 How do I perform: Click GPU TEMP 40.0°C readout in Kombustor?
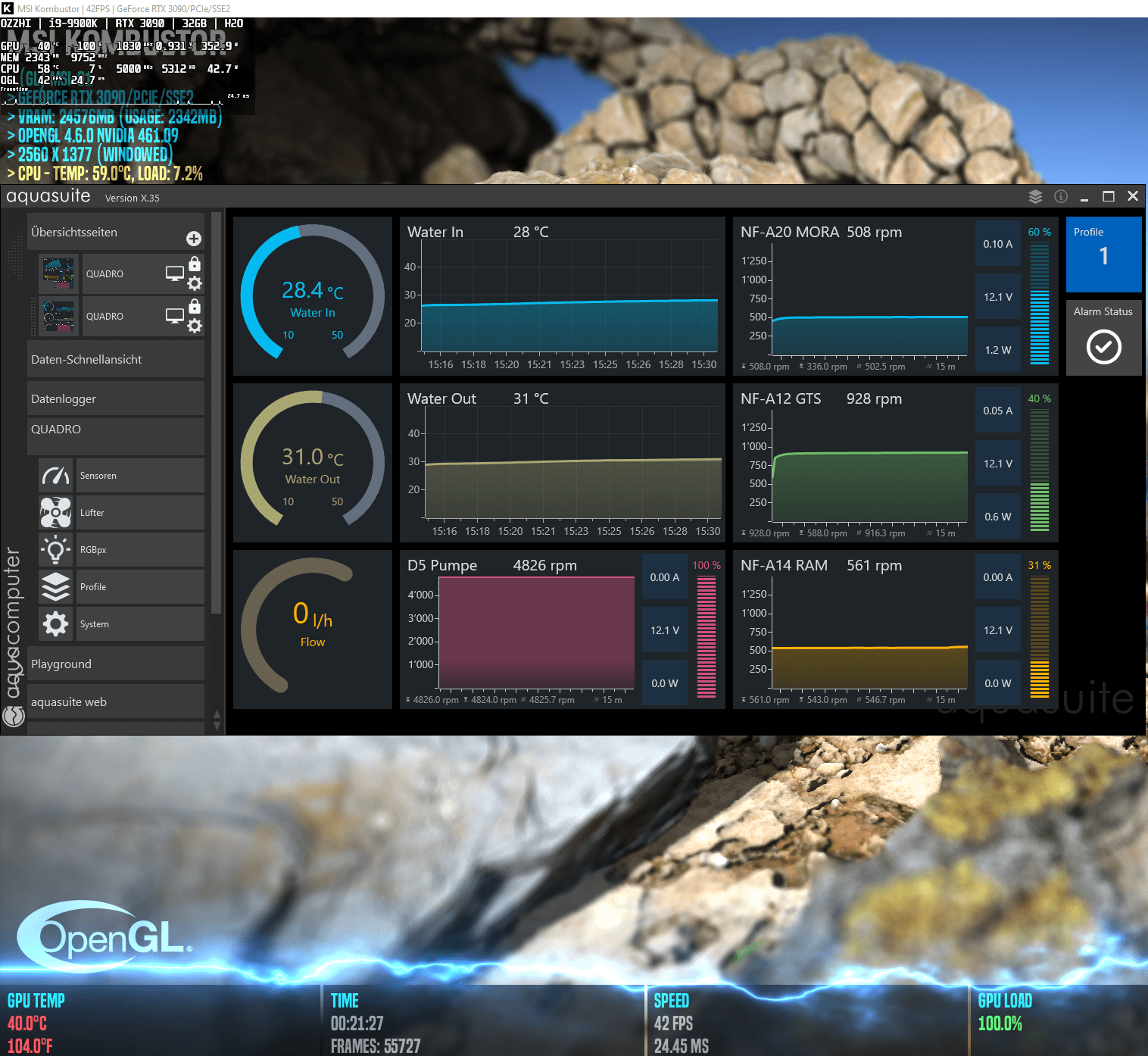27,1023
